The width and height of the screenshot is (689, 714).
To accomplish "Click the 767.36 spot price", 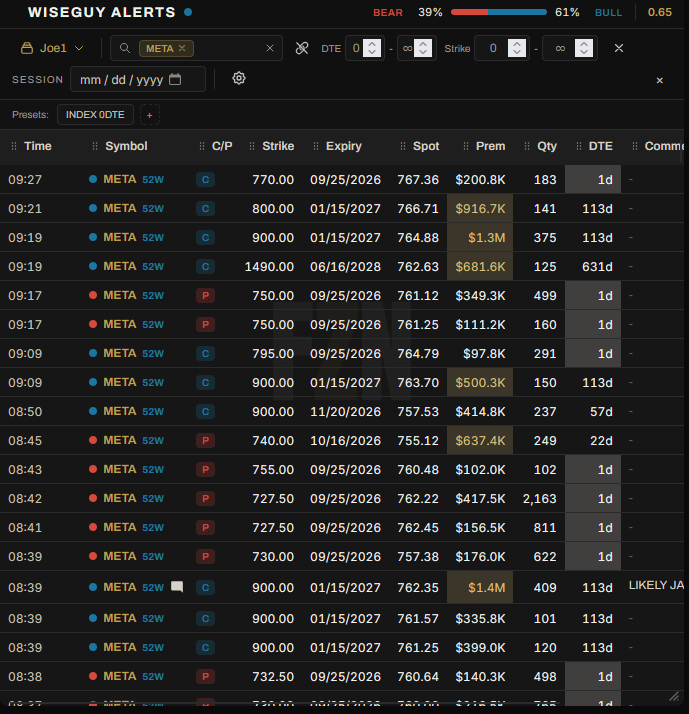I will tap(418, 179).
